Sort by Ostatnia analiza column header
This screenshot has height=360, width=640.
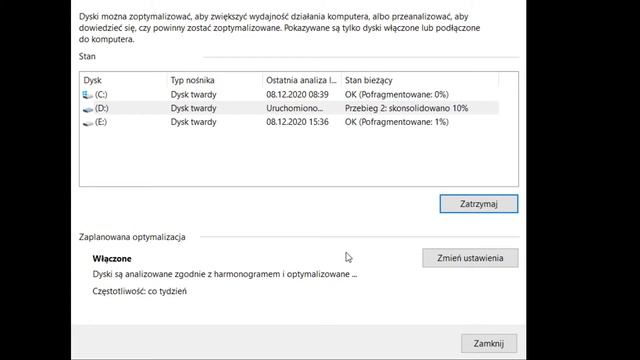[302, 80]
